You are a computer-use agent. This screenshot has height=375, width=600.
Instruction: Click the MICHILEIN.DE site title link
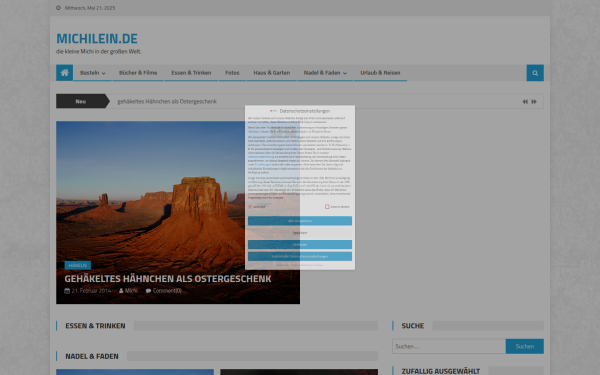coord(97,39)
